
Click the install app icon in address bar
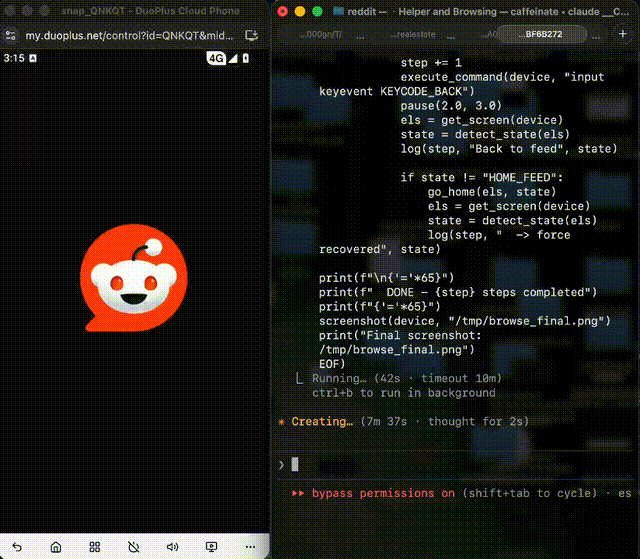coord(251,35)
